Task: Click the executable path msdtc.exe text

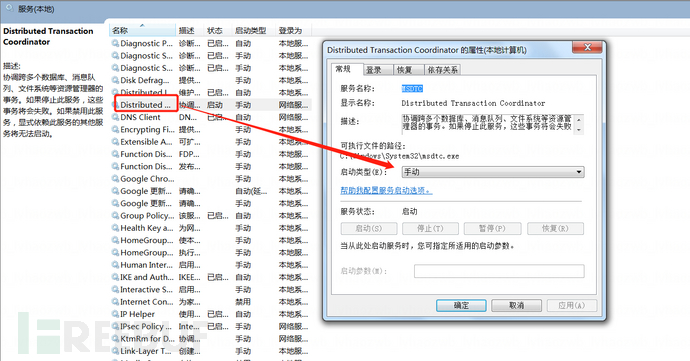Action: pos(400,156)
